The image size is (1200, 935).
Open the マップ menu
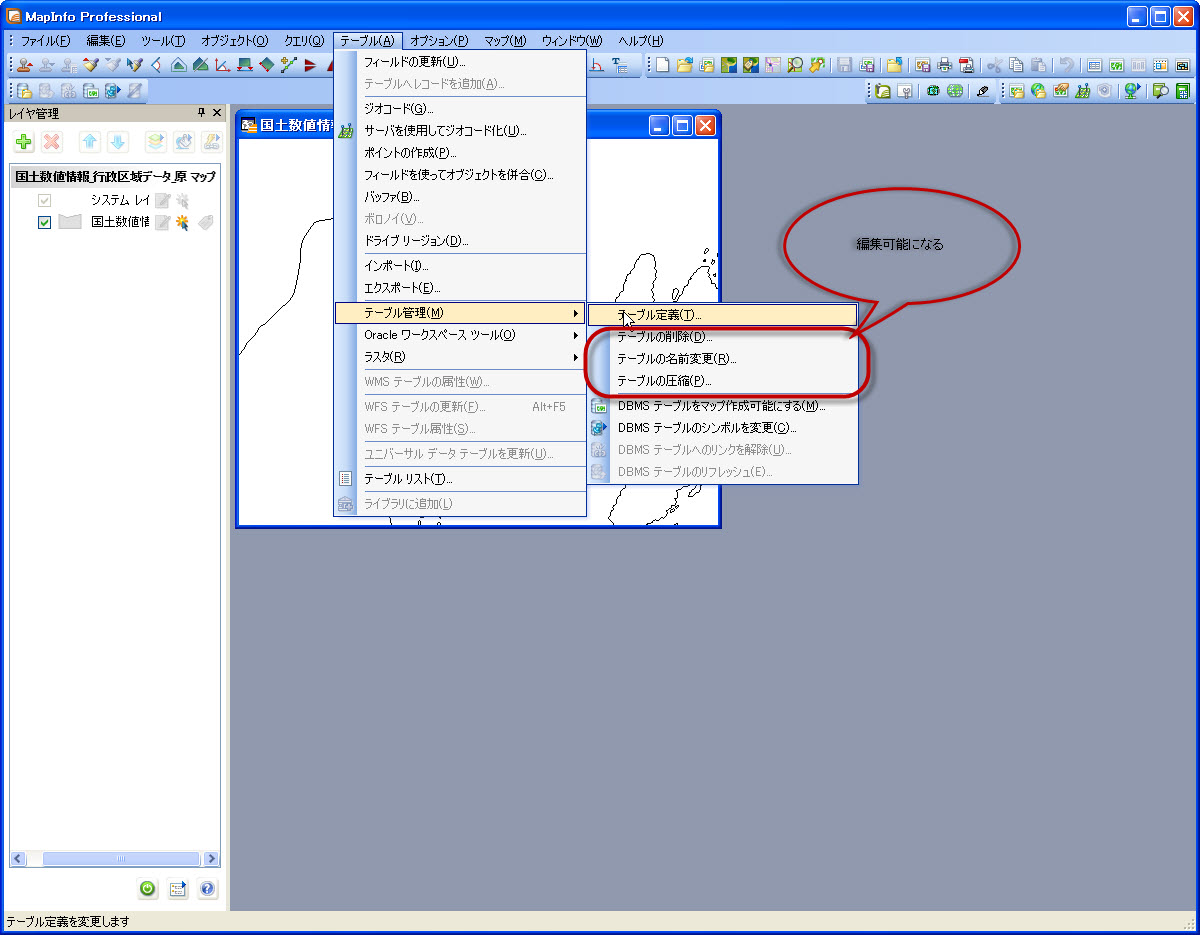coord(505,41)
